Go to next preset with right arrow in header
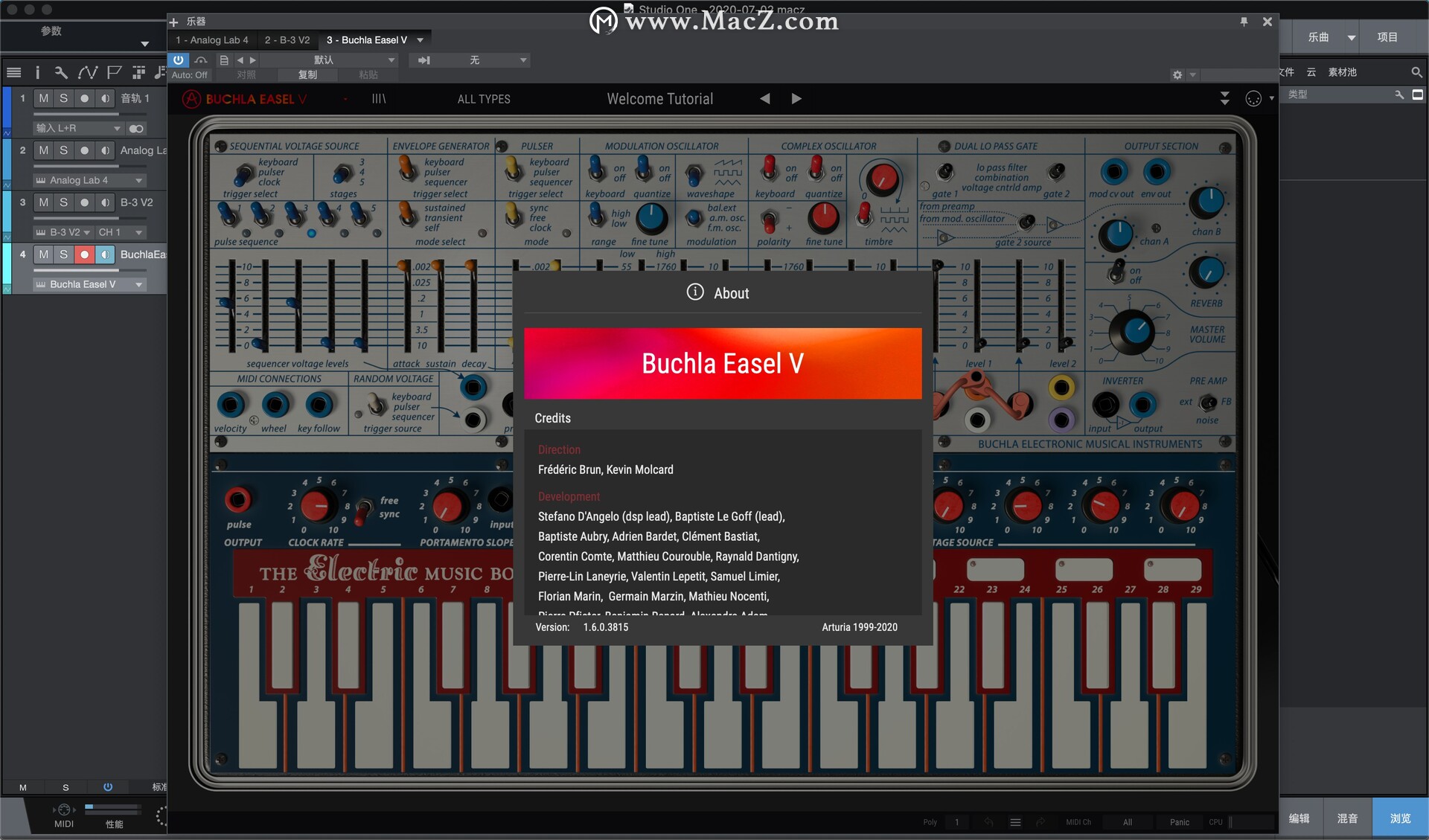 point(253,60)
